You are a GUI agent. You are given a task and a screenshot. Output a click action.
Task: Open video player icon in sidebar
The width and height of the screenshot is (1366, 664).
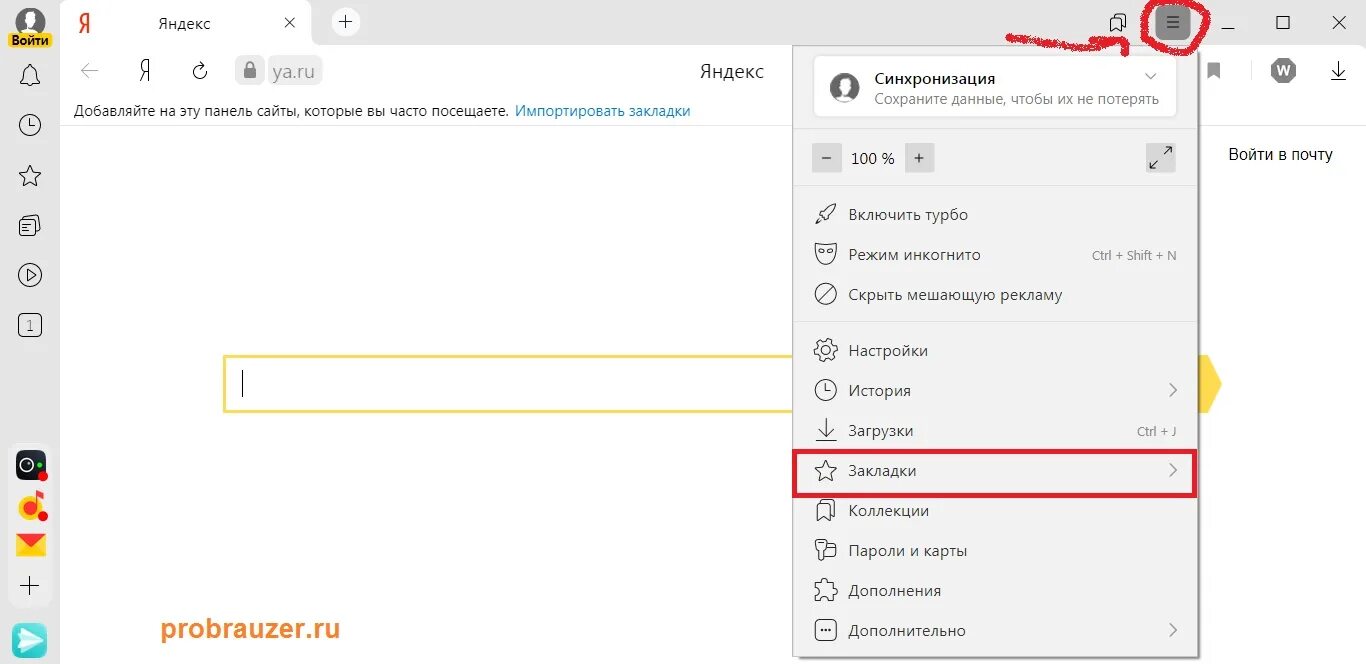pos(30,275)
